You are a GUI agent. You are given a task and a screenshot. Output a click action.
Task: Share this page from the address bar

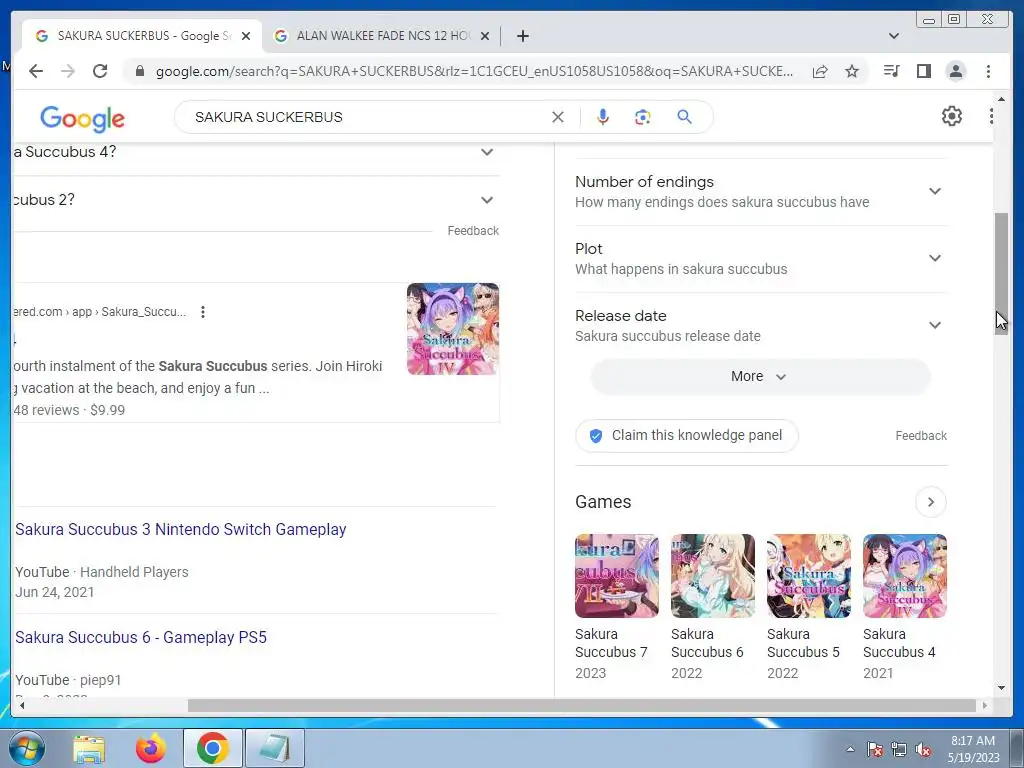pos(820,71)
